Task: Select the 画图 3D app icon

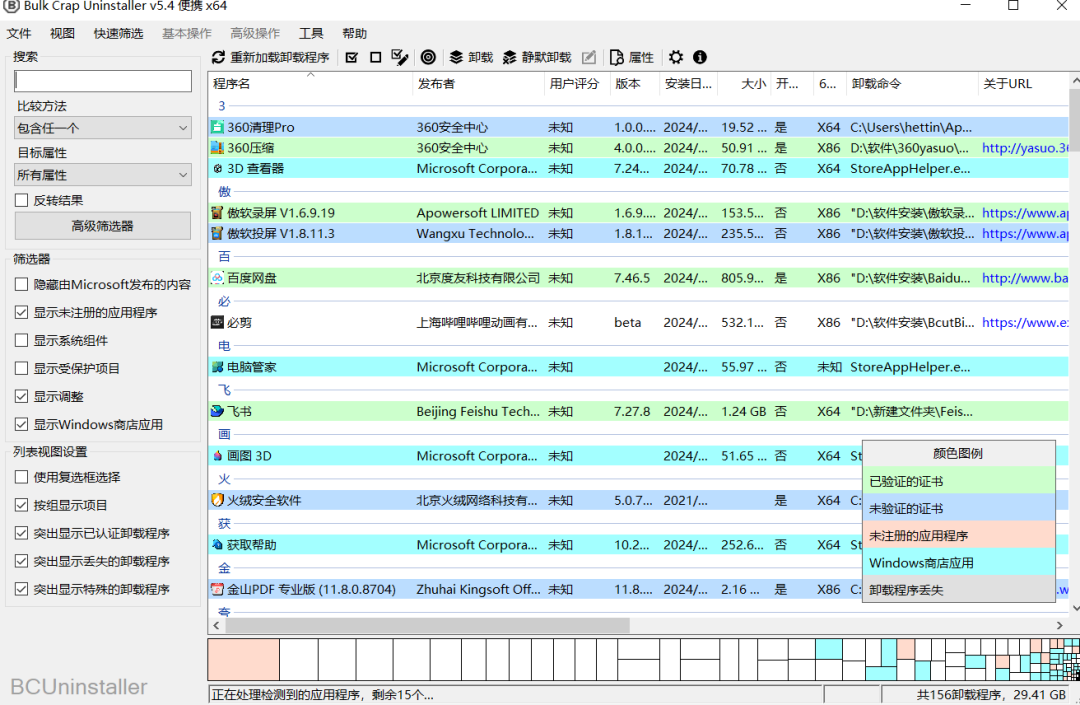Action: (x=218, y=456)
